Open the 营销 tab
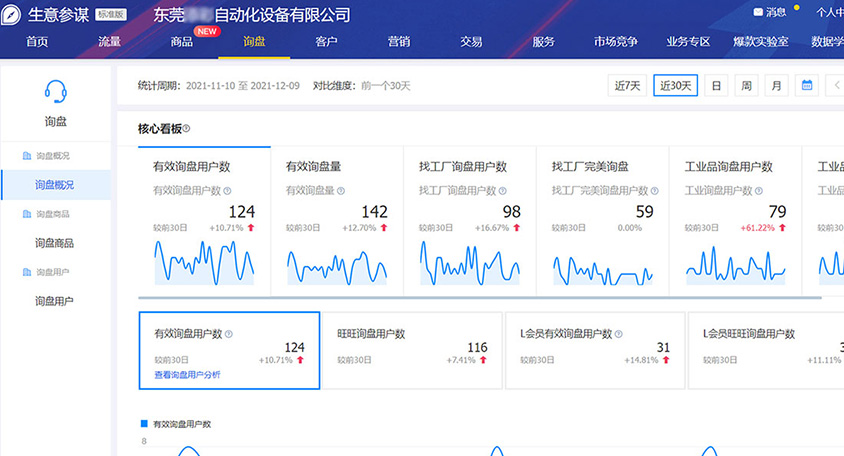 point(399,41)
